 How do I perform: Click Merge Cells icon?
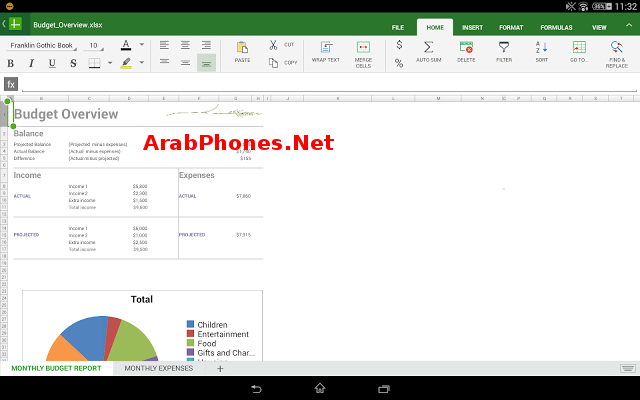[x=363, y=47]
